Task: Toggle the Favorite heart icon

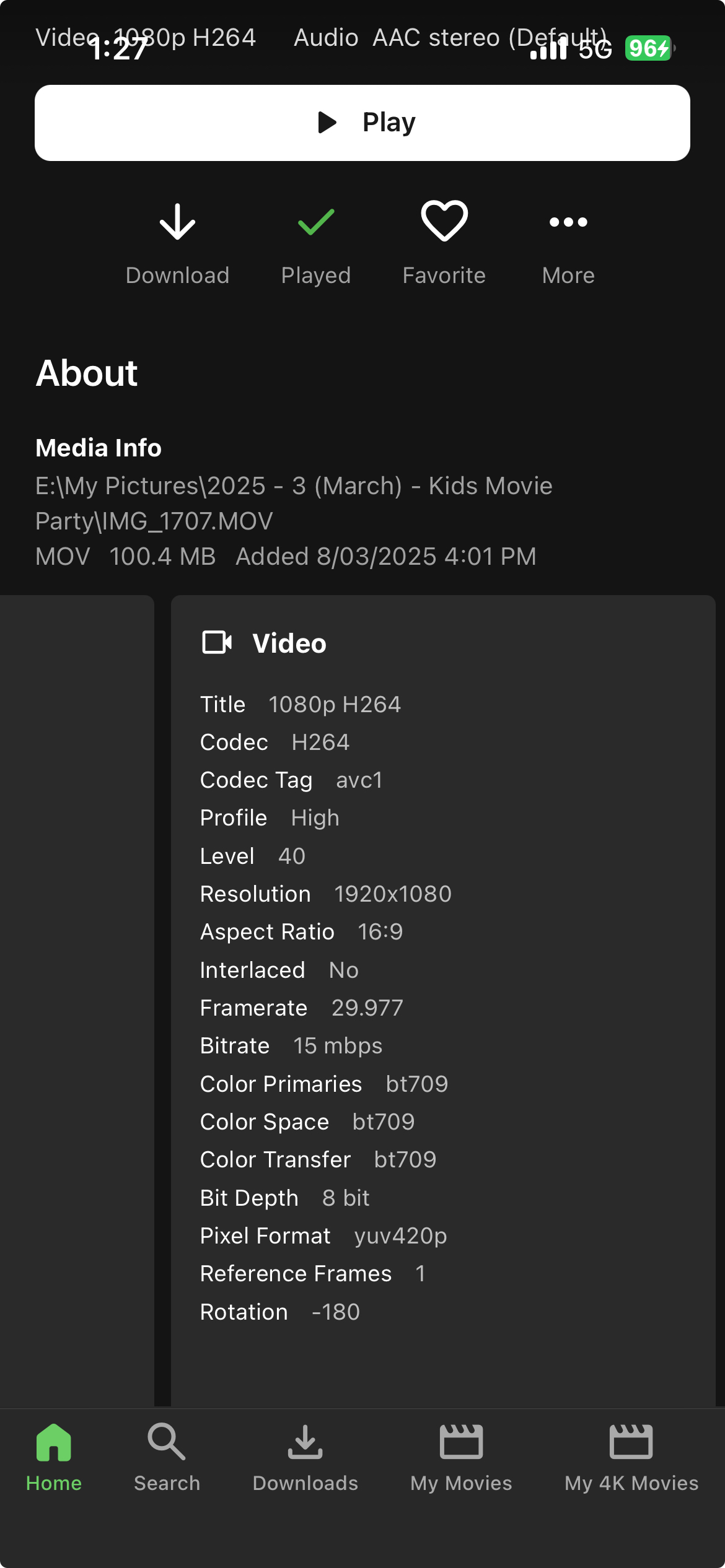Action: coord(444,221)
